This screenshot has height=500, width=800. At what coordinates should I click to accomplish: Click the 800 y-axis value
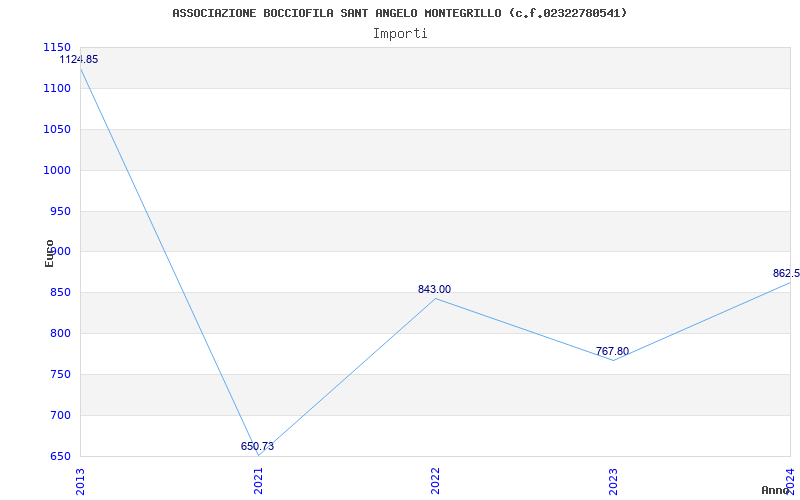point(60,334)
